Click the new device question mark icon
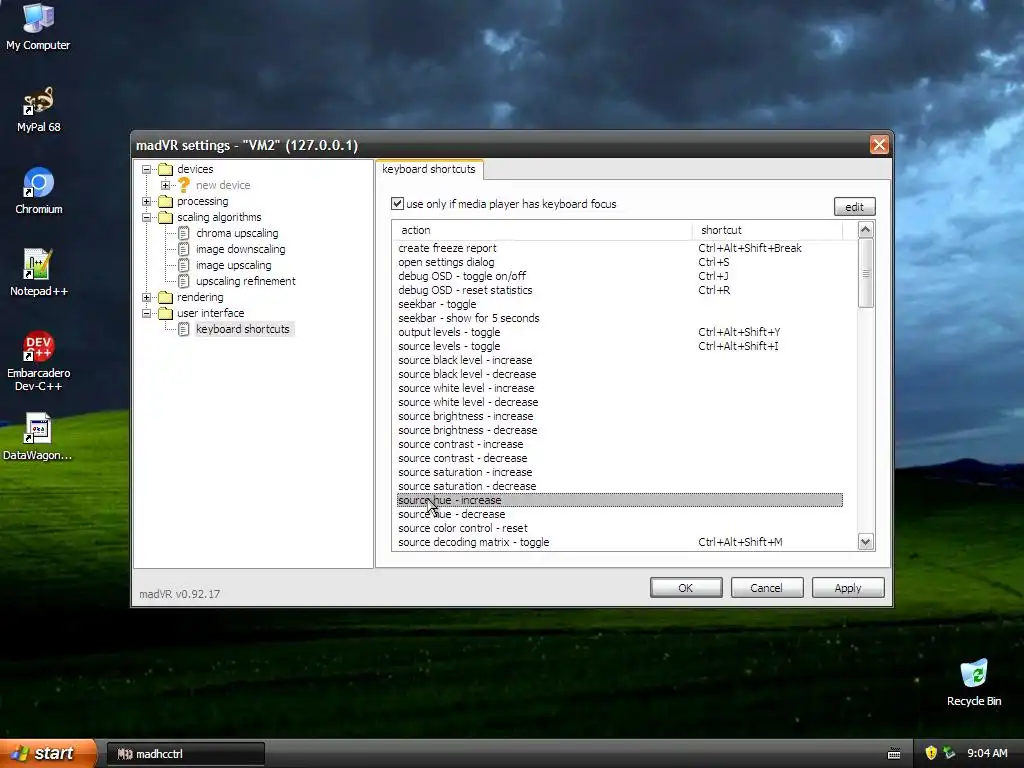This screenshot has height=768, width=1024. tap(184, 185)
